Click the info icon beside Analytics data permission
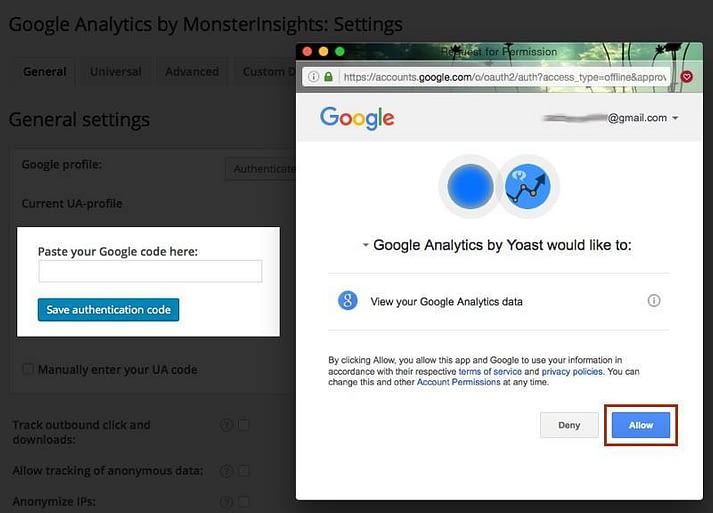Image resolution: width=713 pixels, height=513 pixels. 654,301
